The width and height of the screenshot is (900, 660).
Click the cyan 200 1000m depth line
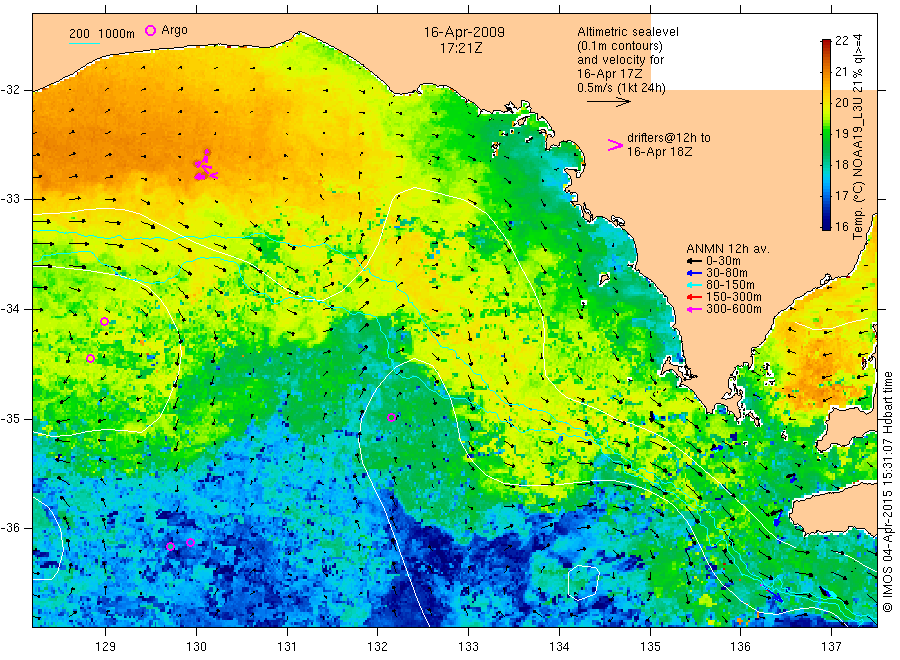click(x=84, y=43)
